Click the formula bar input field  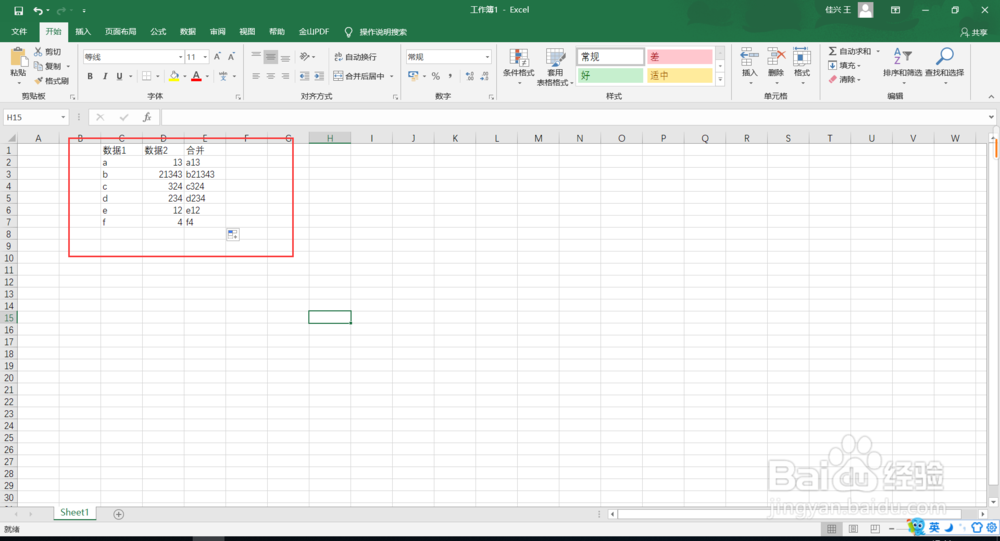[x=574, y=117]
